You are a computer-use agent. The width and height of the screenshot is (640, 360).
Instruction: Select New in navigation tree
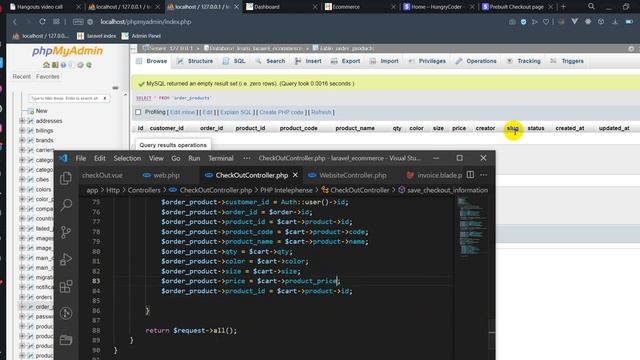(x=41, y=111)
